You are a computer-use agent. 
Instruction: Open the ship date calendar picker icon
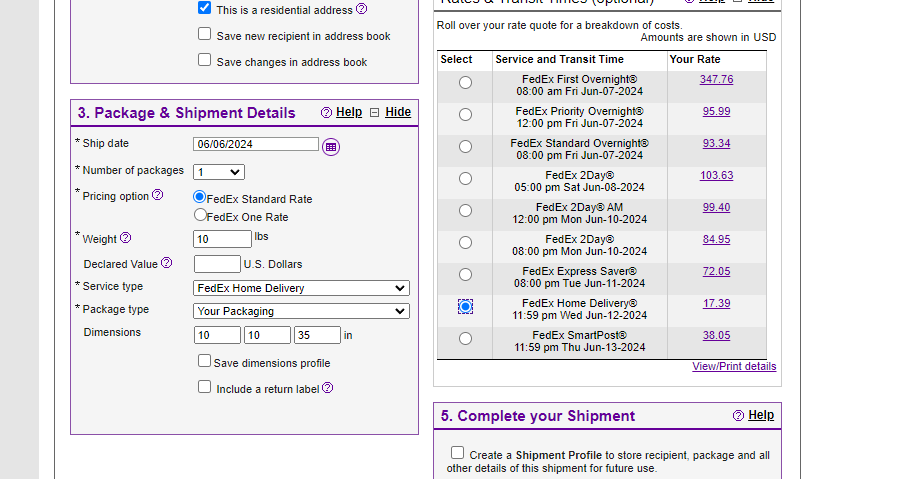point(331,147)
